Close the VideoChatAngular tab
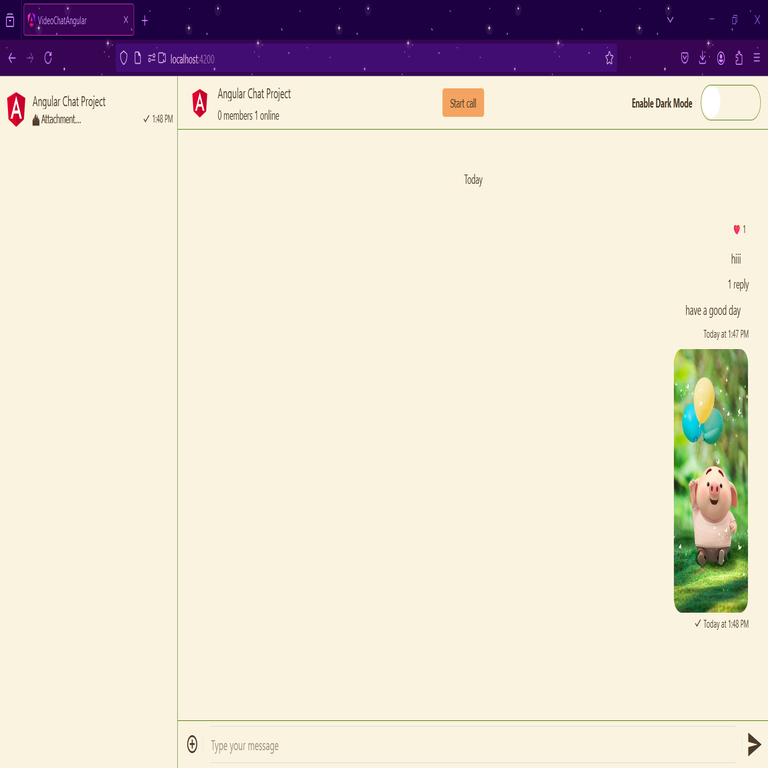 coord(126,20)
